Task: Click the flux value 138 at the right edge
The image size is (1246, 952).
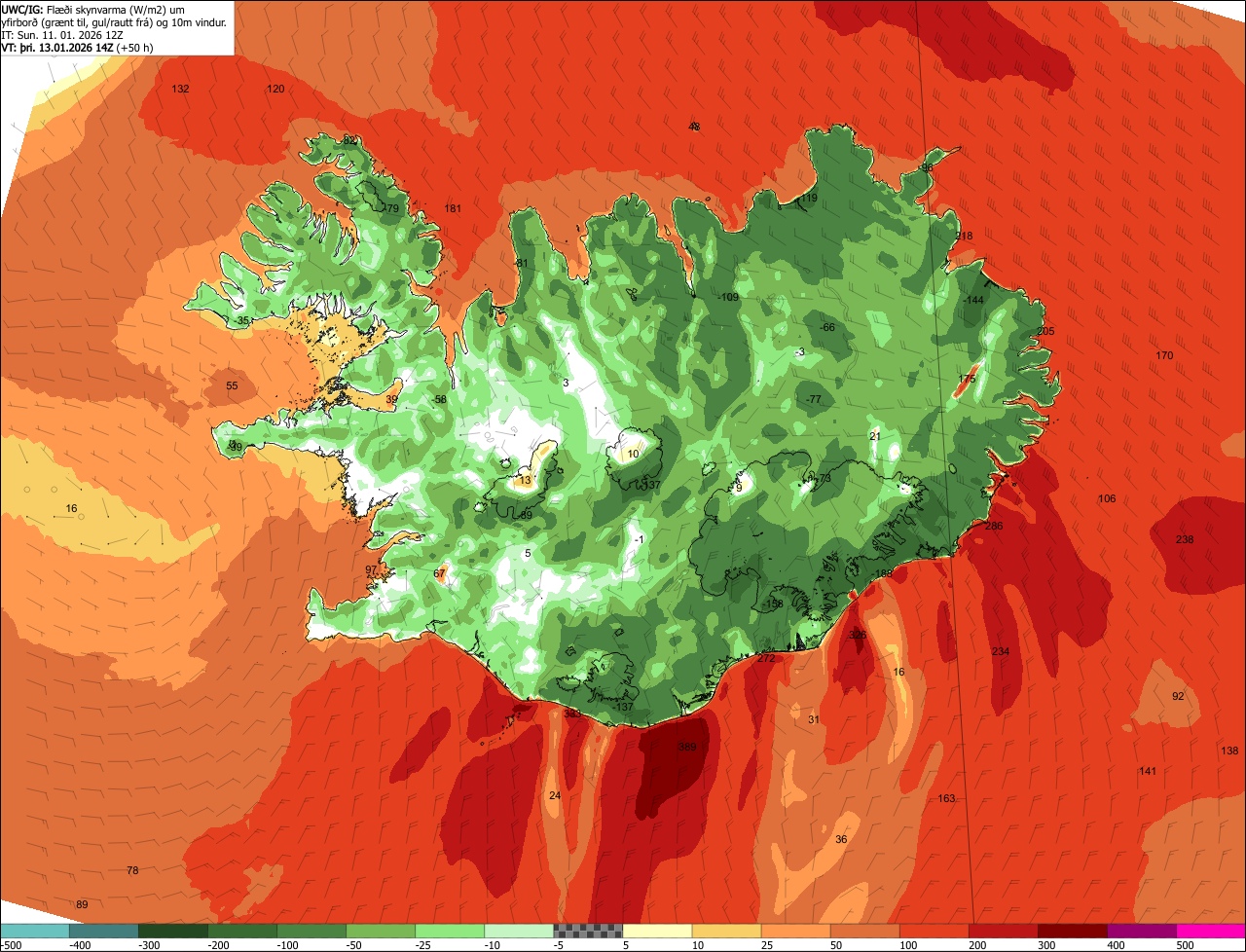Action: tap(1229, 751)
